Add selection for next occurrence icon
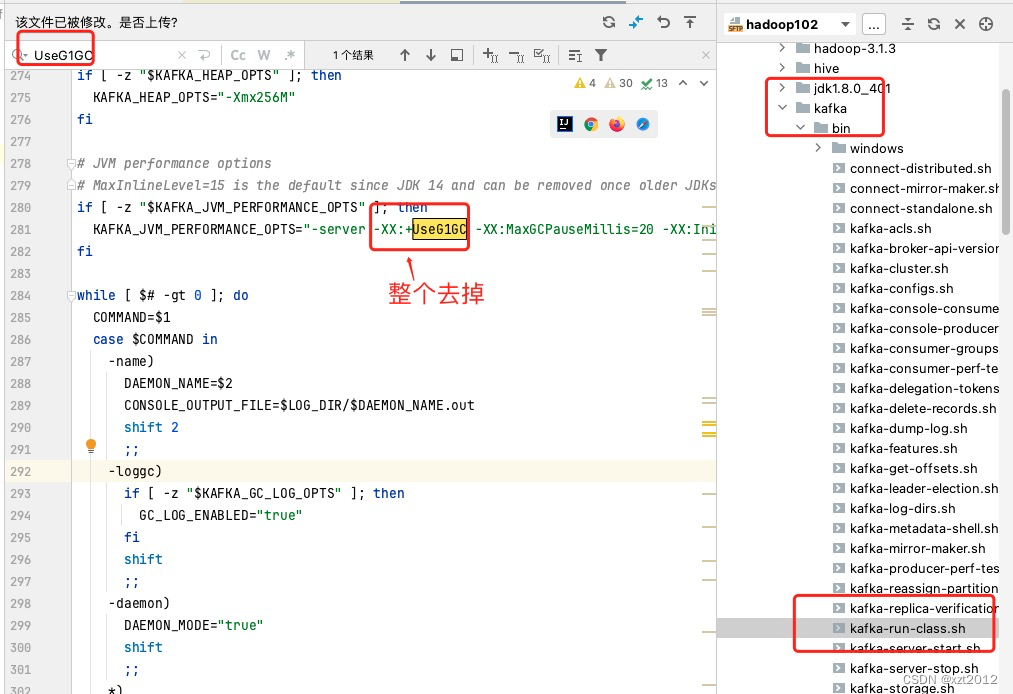 point(490,56)
